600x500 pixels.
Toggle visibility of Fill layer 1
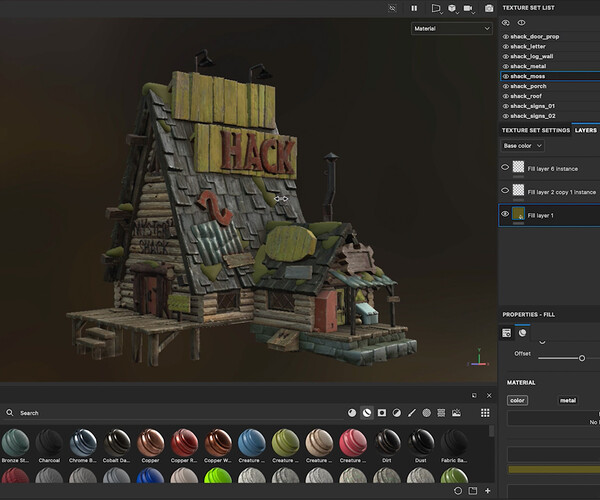pos(505,214)
